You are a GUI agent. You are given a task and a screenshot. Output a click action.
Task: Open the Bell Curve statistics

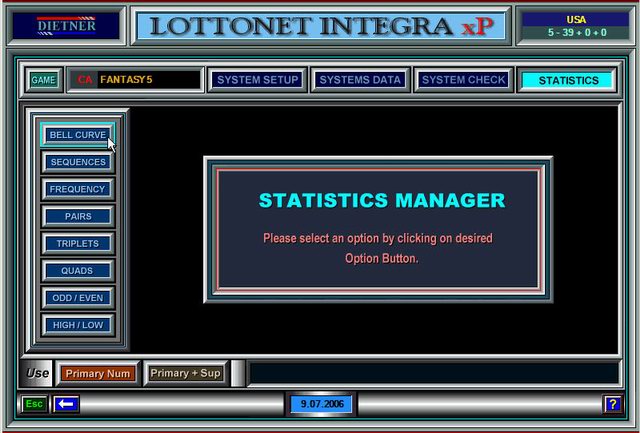pos(78,135)
